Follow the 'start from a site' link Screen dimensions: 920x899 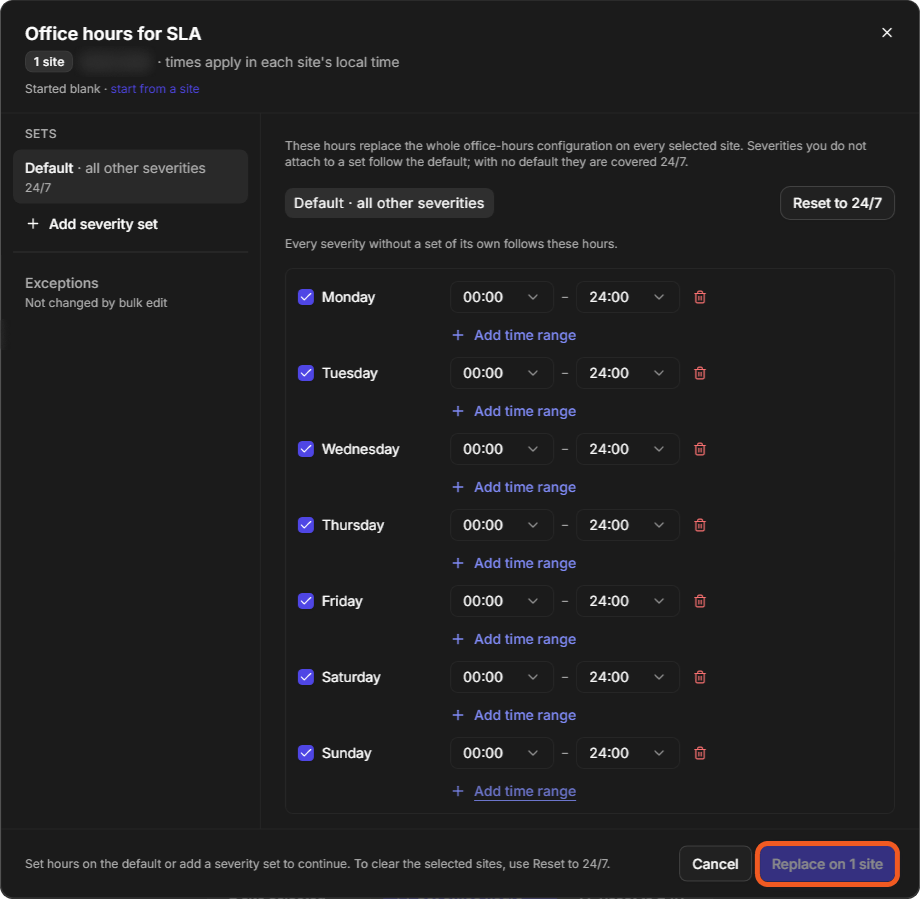click(155, 89)
